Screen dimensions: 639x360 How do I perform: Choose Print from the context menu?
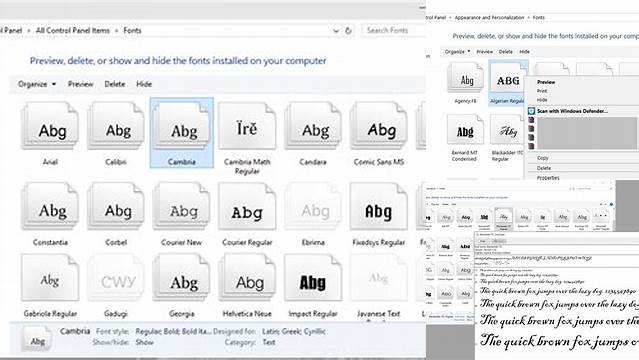tap(542, 91)
